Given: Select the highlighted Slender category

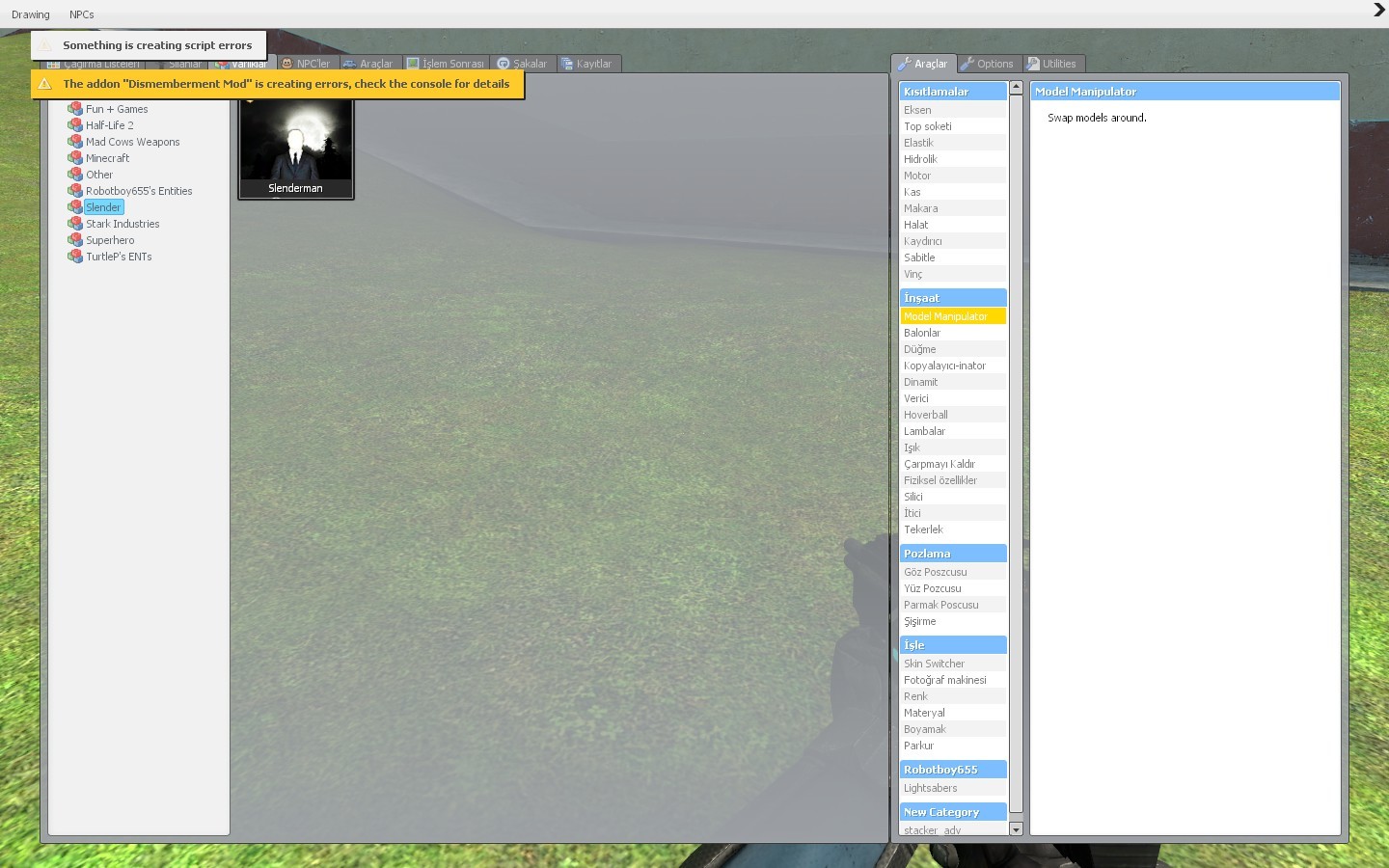Looking at the screenshot, I should click(103, 207).
